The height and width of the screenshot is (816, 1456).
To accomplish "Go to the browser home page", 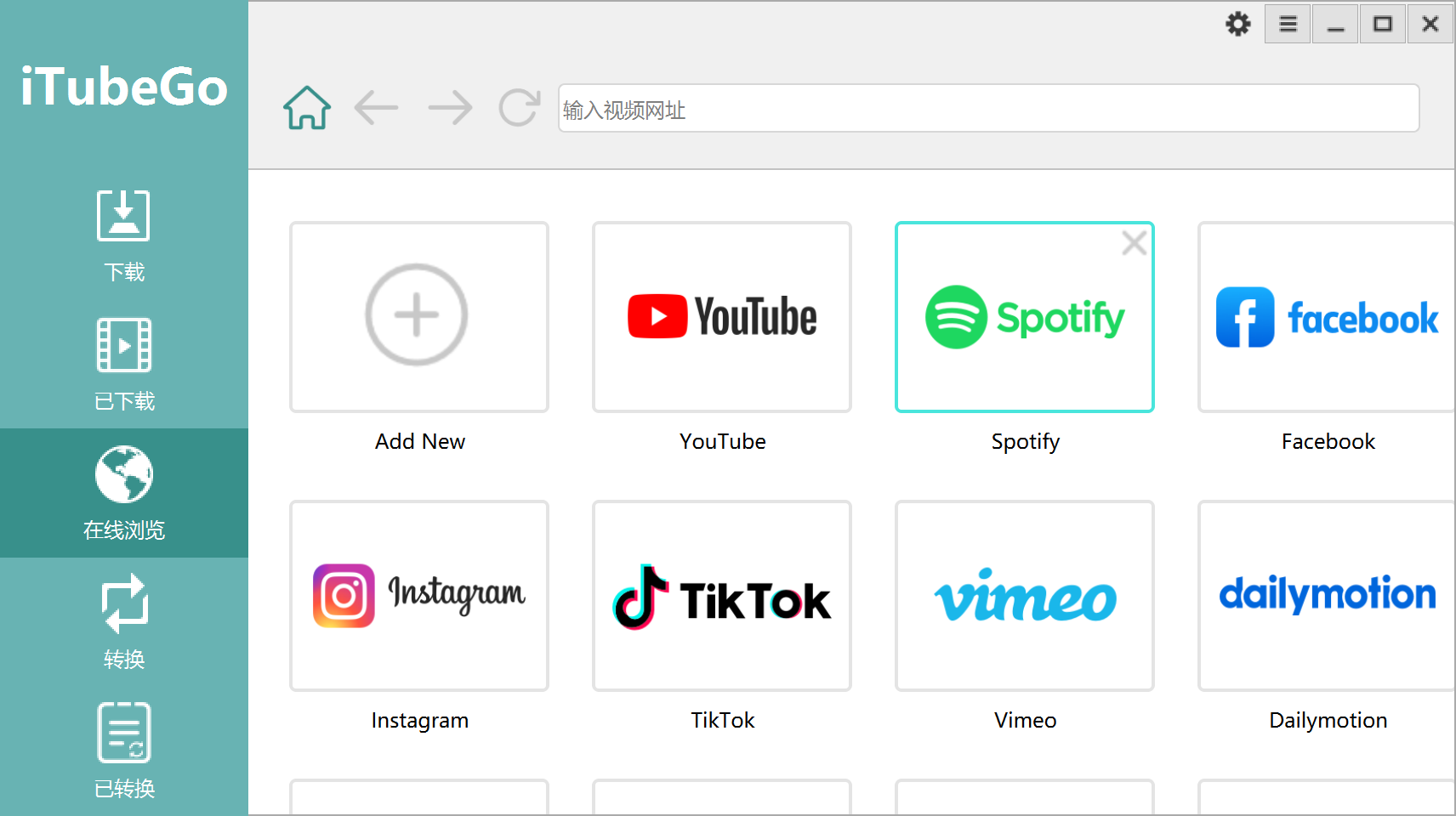I will [307, 108].
